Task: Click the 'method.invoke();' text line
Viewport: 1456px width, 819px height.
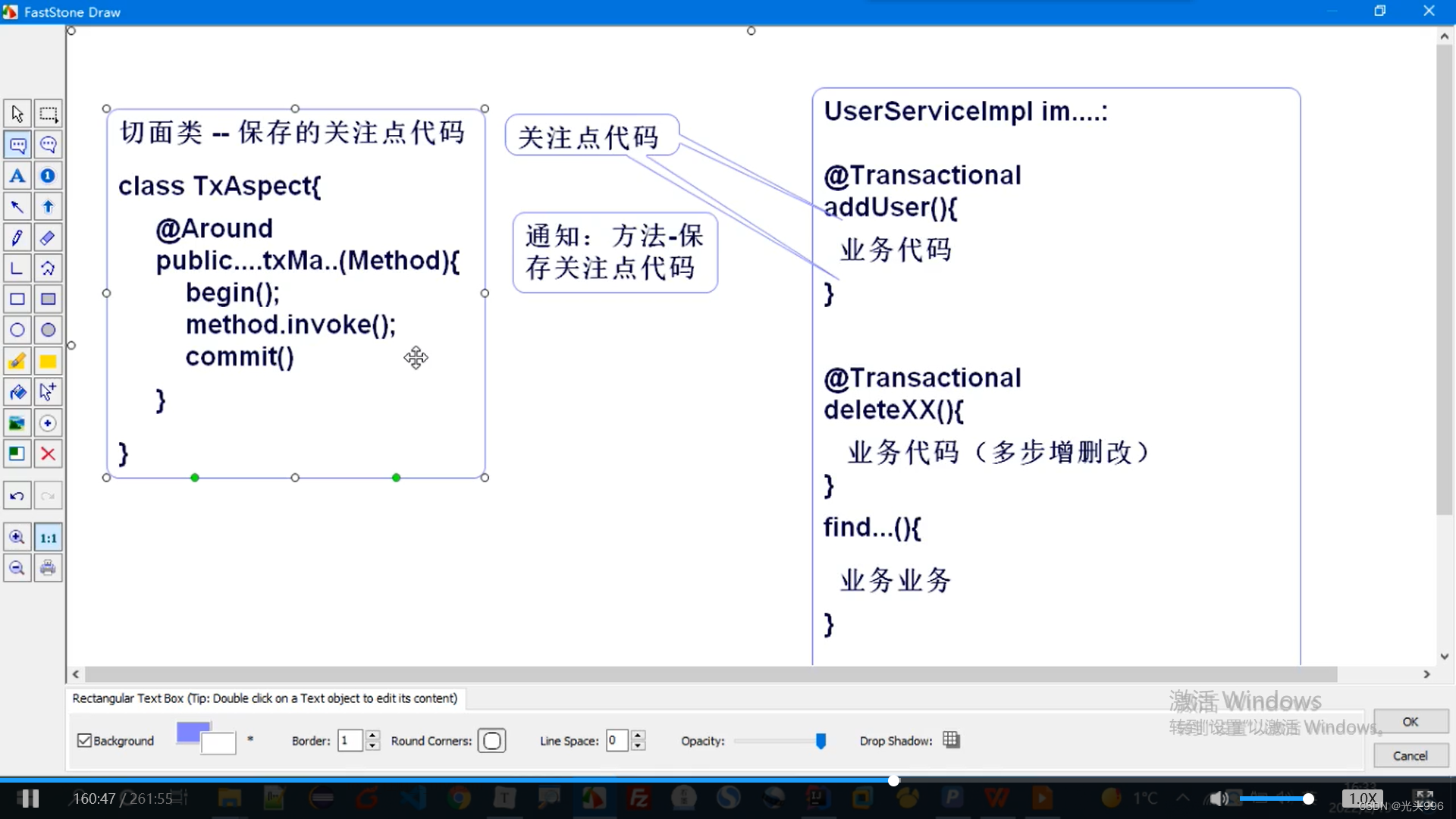Action: tap(290, 325)
